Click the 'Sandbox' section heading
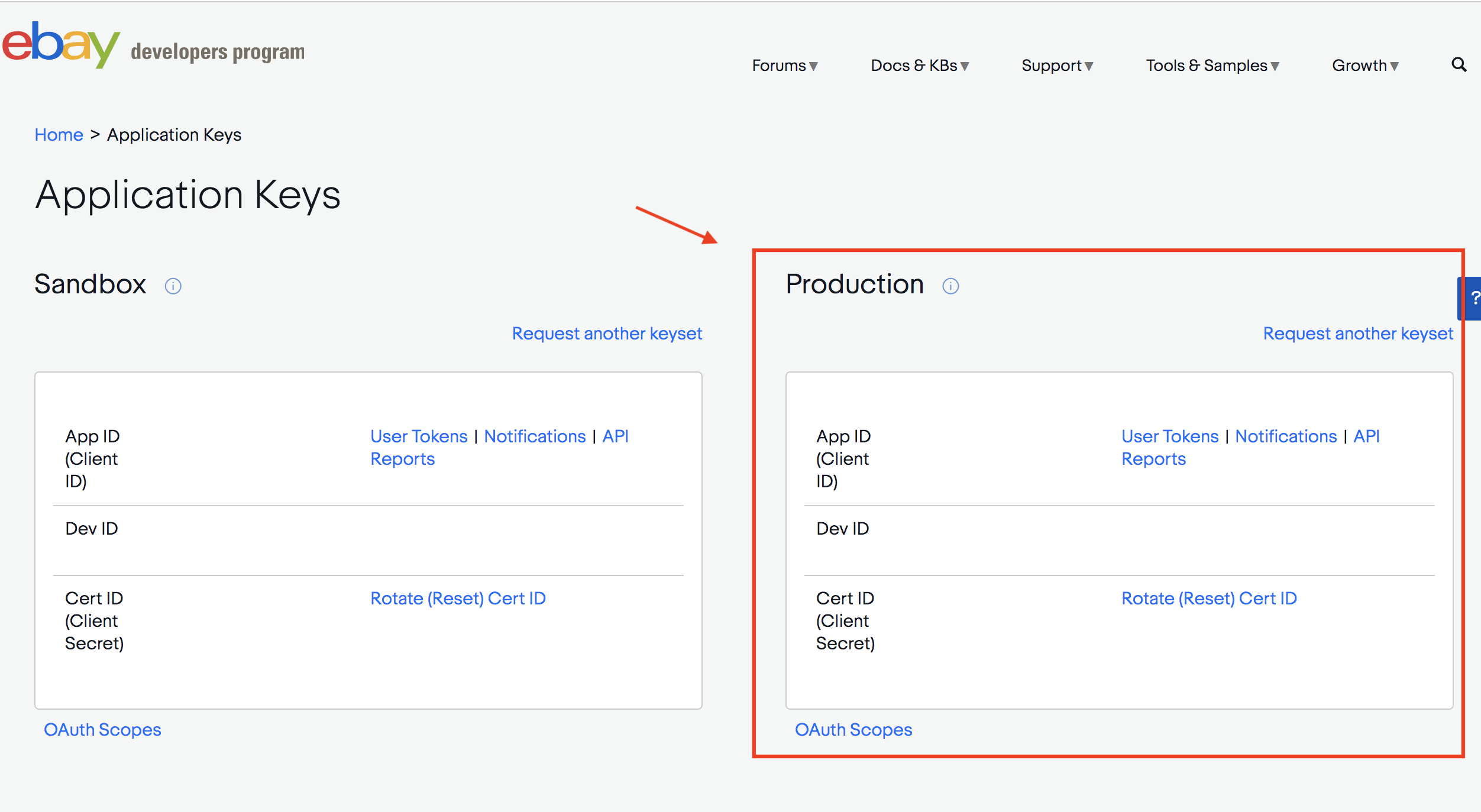 tap(90, 284)
